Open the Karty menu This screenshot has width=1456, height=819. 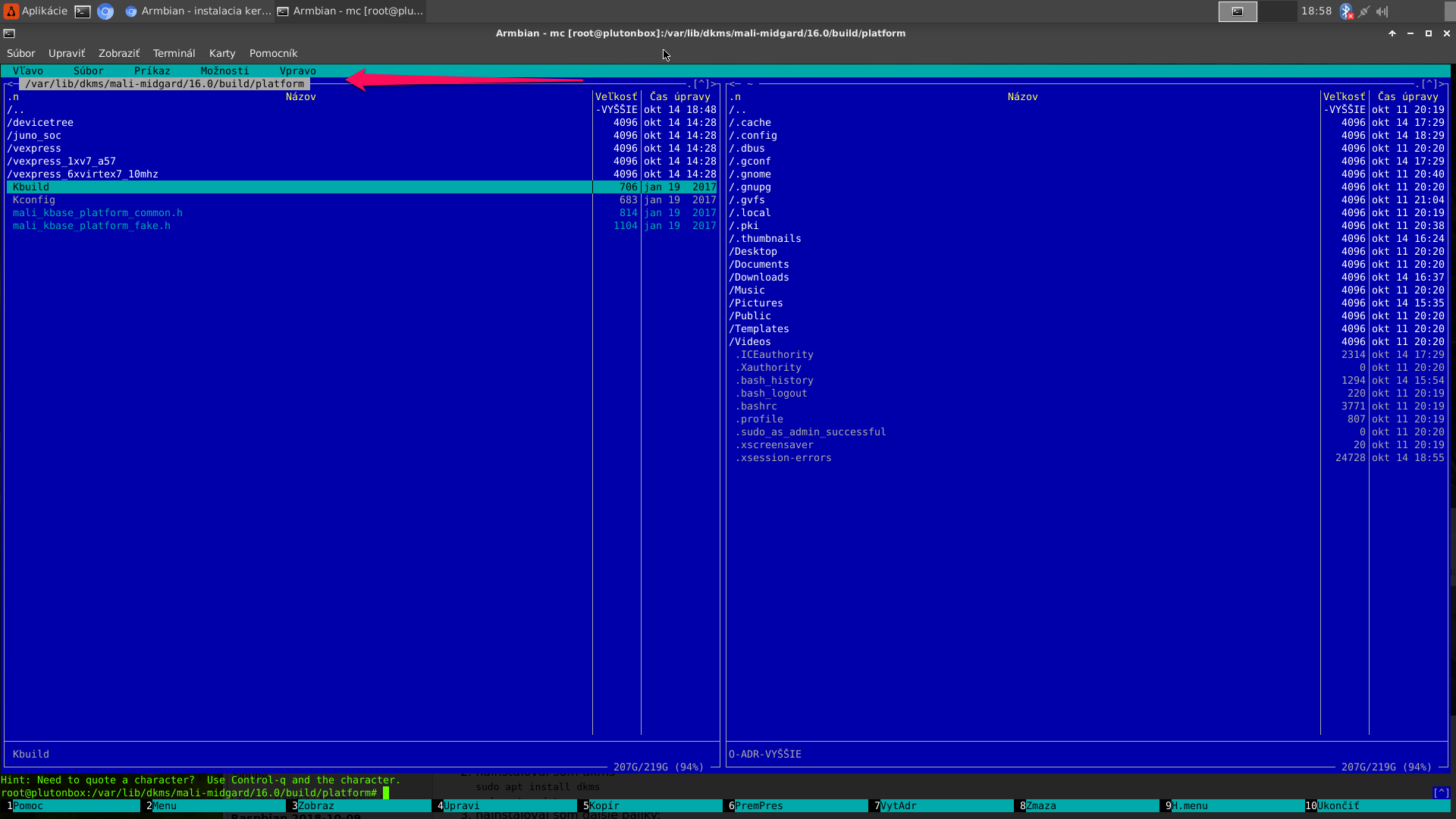tap(222, 53)
